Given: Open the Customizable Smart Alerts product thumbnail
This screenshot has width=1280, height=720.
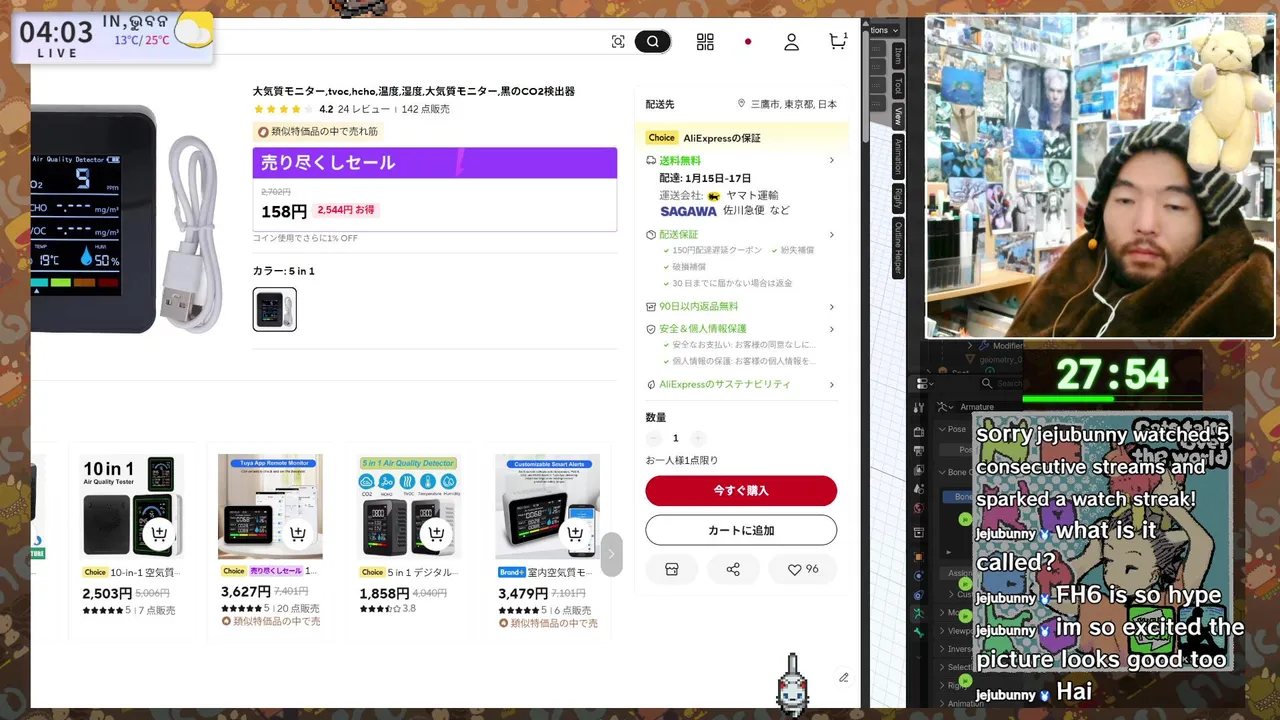Looking at the screenshot, I should (547, 507).
